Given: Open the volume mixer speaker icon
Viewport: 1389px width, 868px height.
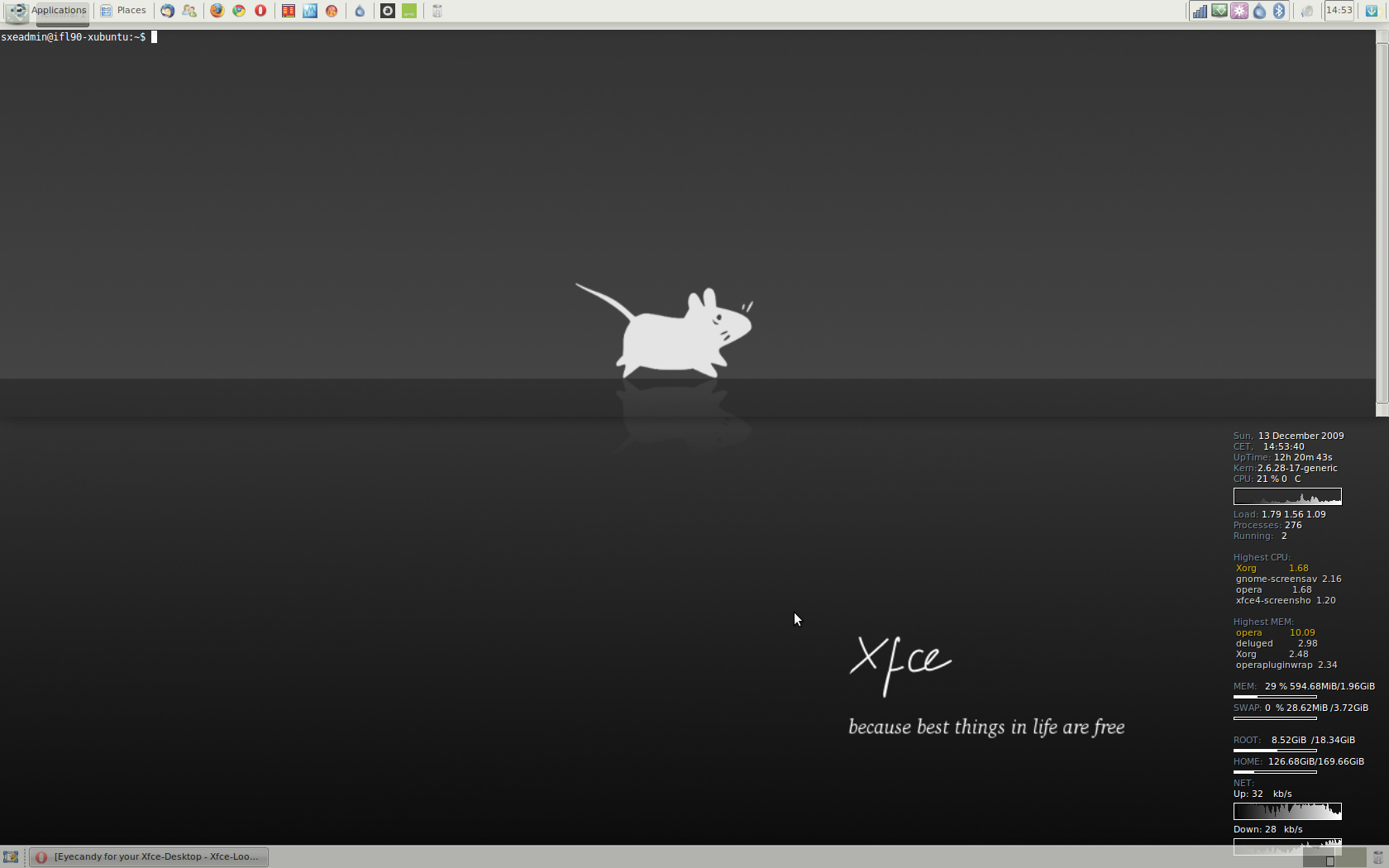Looking at the screenshot, I should [1307, 11].
